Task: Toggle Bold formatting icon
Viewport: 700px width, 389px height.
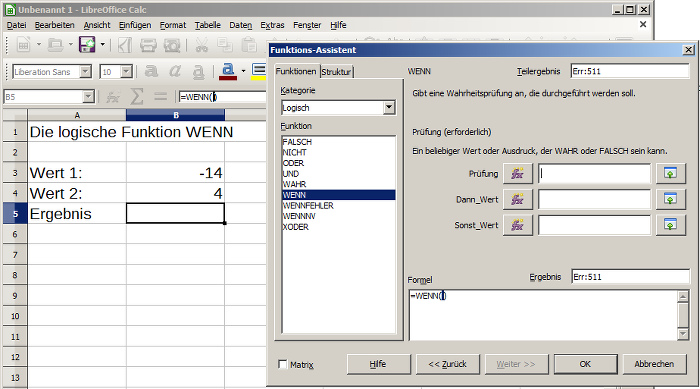Action: (x=151, y=71)
